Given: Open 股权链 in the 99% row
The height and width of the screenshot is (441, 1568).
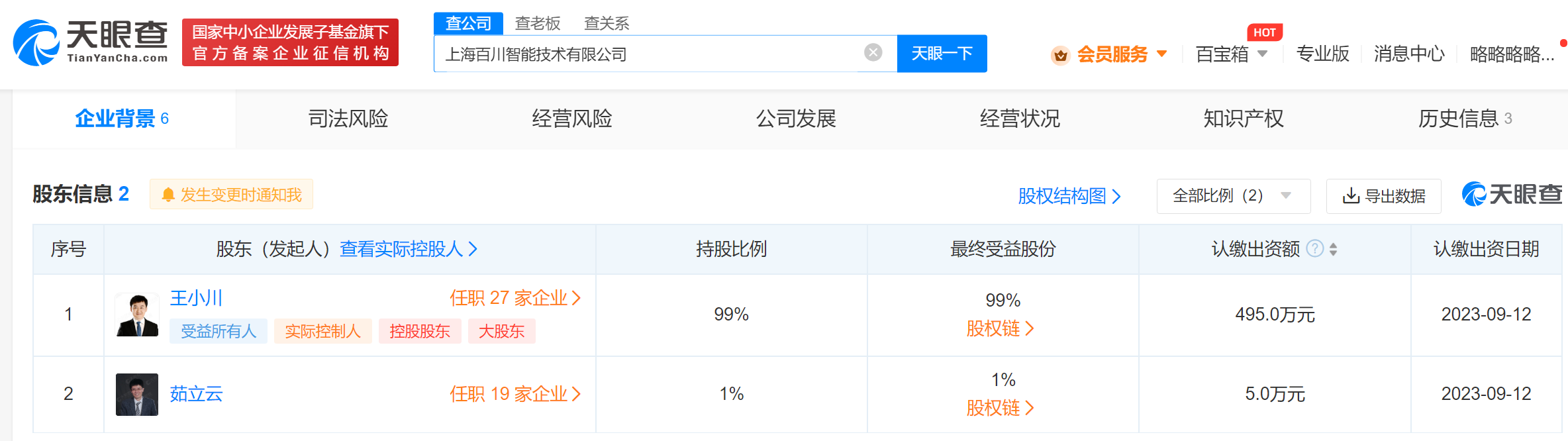Looking at the screenshot, I should (x=1000, y=328).
